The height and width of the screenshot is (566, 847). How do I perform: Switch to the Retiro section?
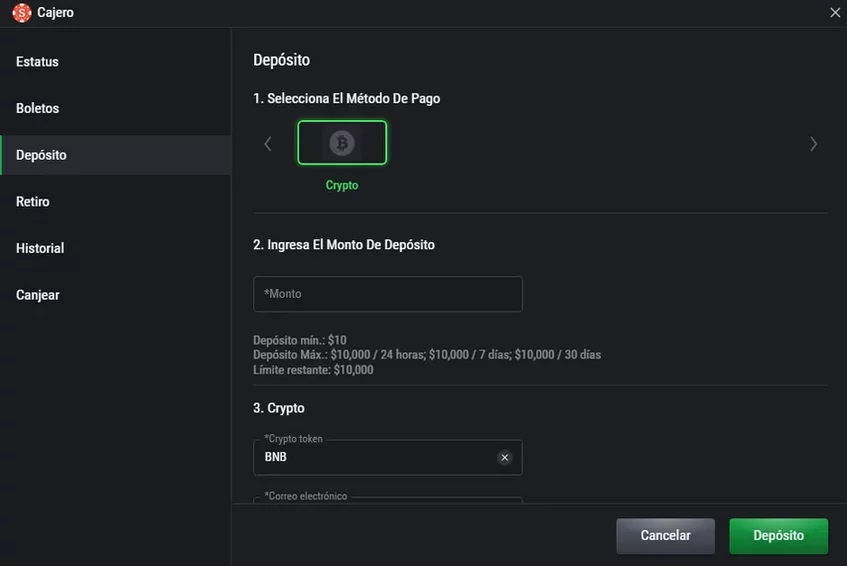[x=33, y=201]
